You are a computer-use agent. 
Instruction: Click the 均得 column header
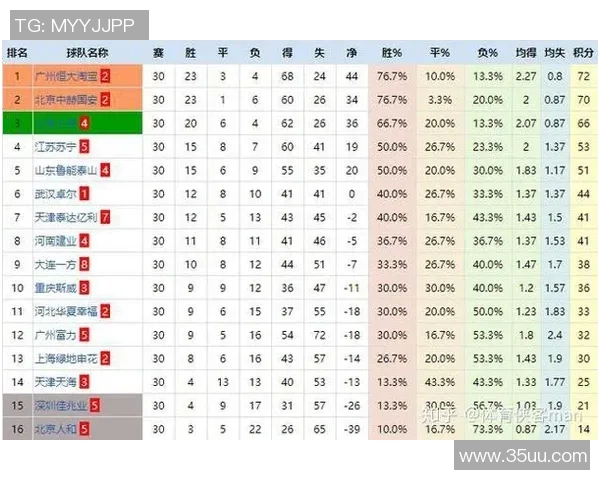pyautogui.click(x=525, y=52)
